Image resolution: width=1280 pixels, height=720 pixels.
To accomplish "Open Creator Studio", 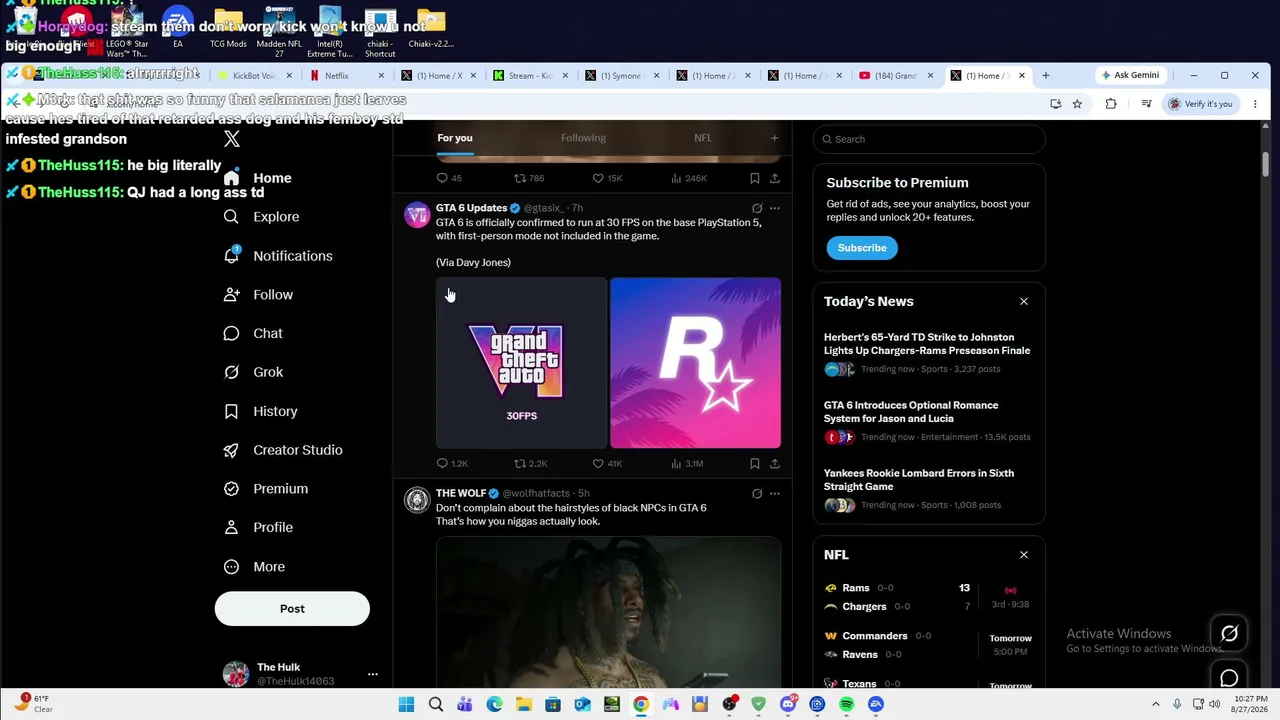I will [x=282, y=450].
